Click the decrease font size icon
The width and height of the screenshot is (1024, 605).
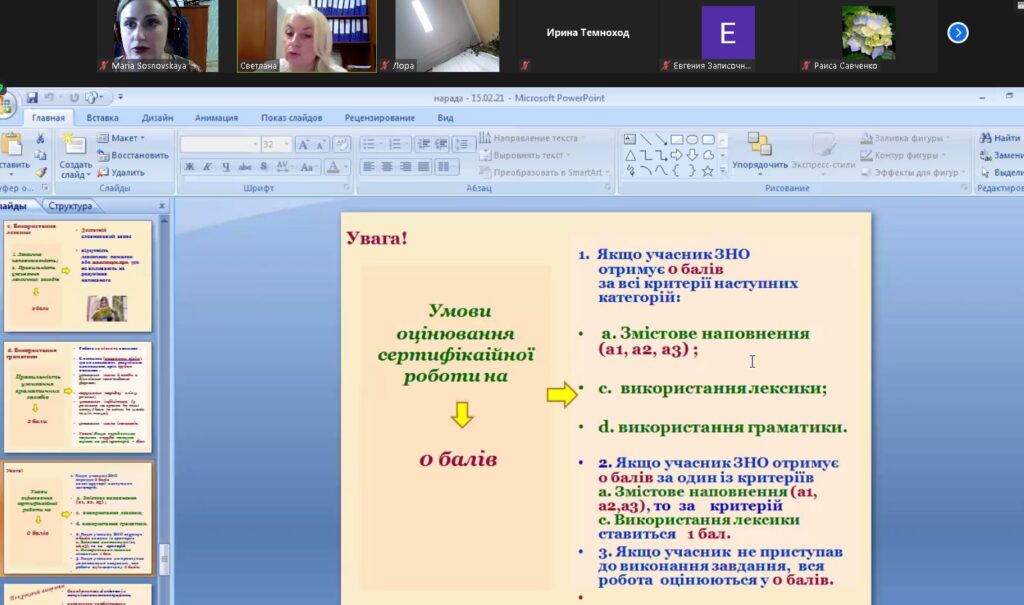tap(321, 144)
